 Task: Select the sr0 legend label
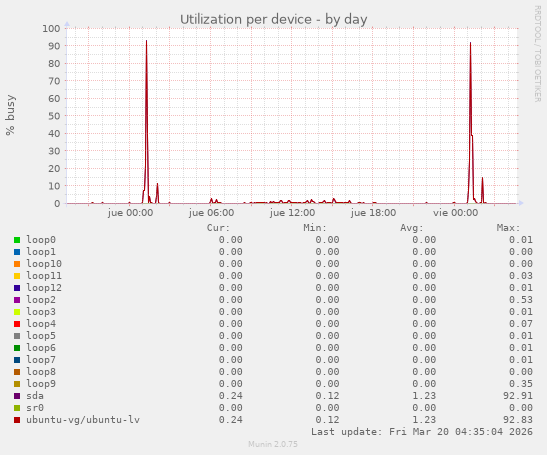(x=35, y=408)
